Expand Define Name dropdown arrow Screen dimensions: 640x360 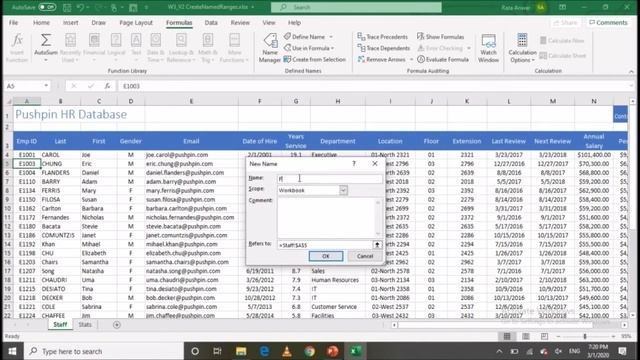coord(331,37)
